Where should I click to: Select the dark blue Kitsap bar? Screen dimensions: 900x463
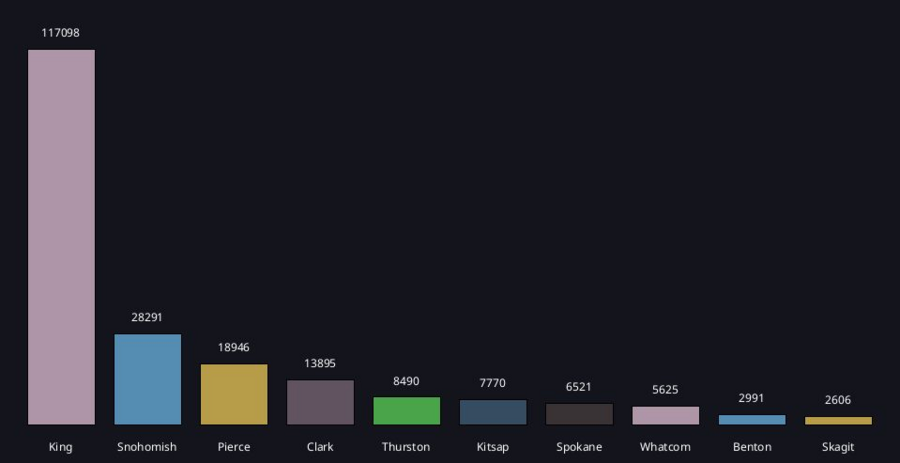click(x=493, y=412)
